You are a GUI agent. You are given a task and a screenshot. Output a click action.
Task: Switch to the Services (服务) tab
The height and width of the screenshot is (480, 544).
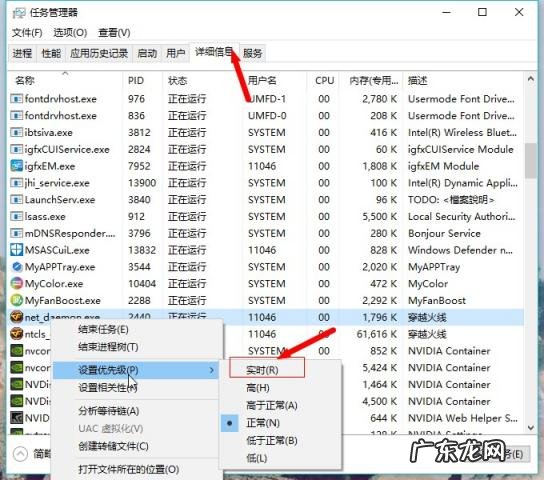click(x=252, y=53)
